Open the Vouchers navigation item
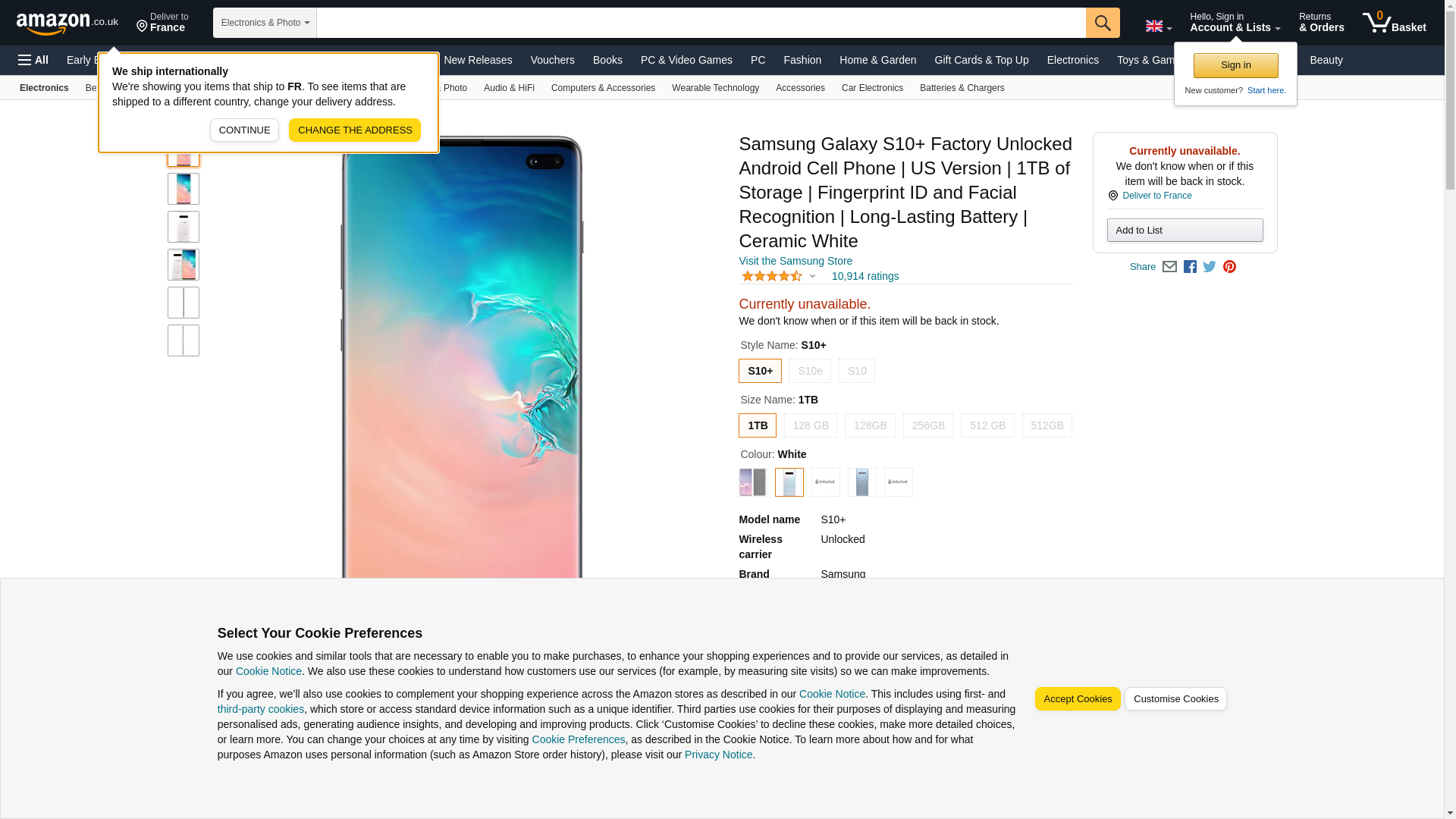This screenshot has height=819, width=1456. coord(552,60)
